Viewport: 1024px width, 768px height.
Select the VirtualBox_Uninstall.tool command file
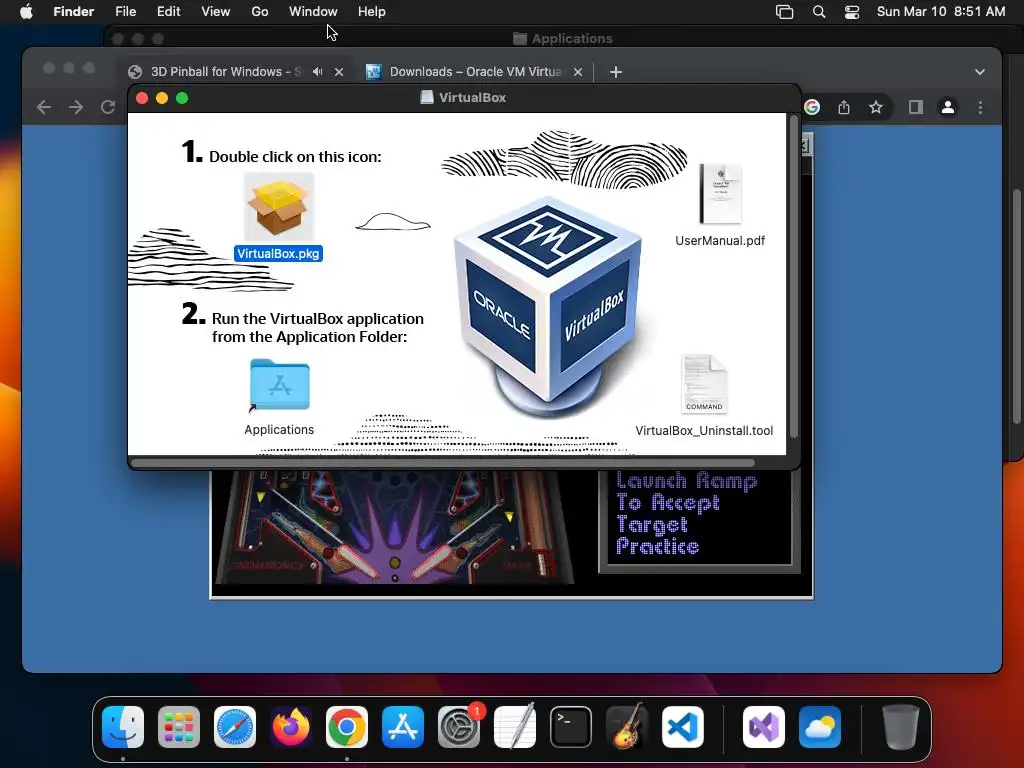tap(704, 384)
